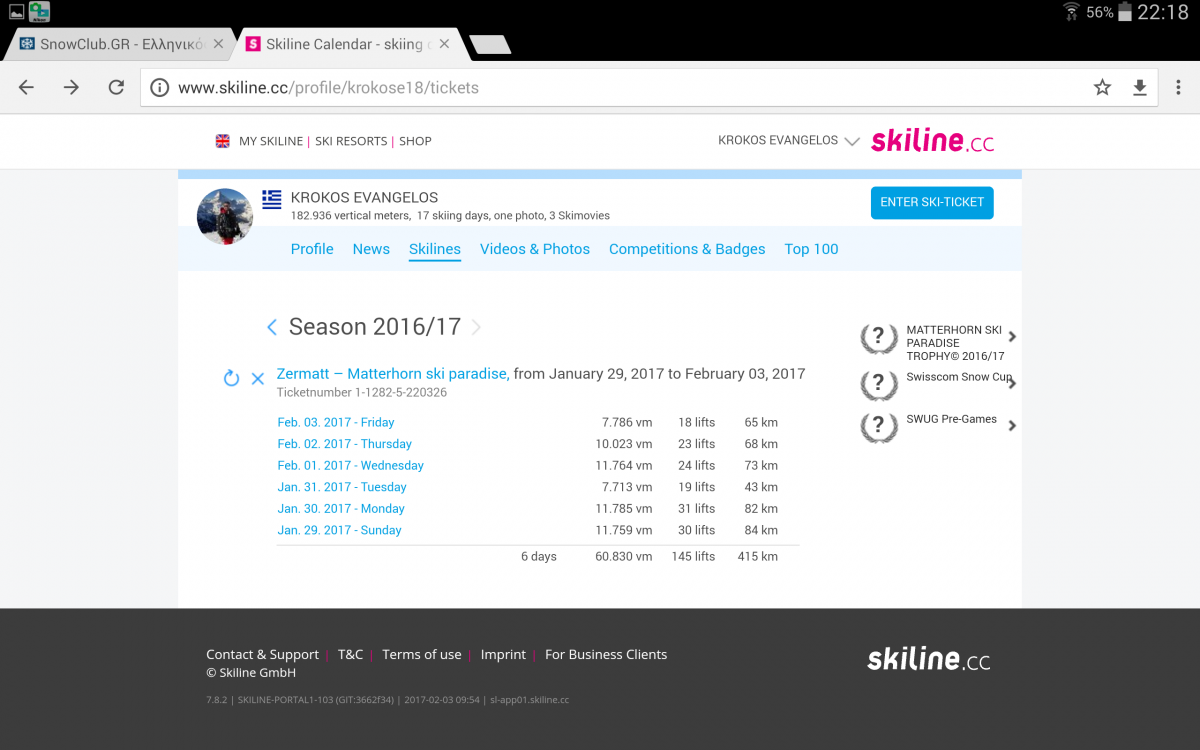The height and width of the screenshot is (750, 1200).
Task: Tap the battery indicator in status bar
Action: coord(1126,12)
